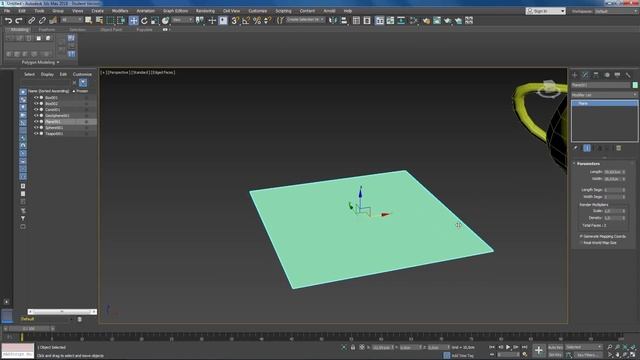Click the Play Animation button

[x=508, y=347]
